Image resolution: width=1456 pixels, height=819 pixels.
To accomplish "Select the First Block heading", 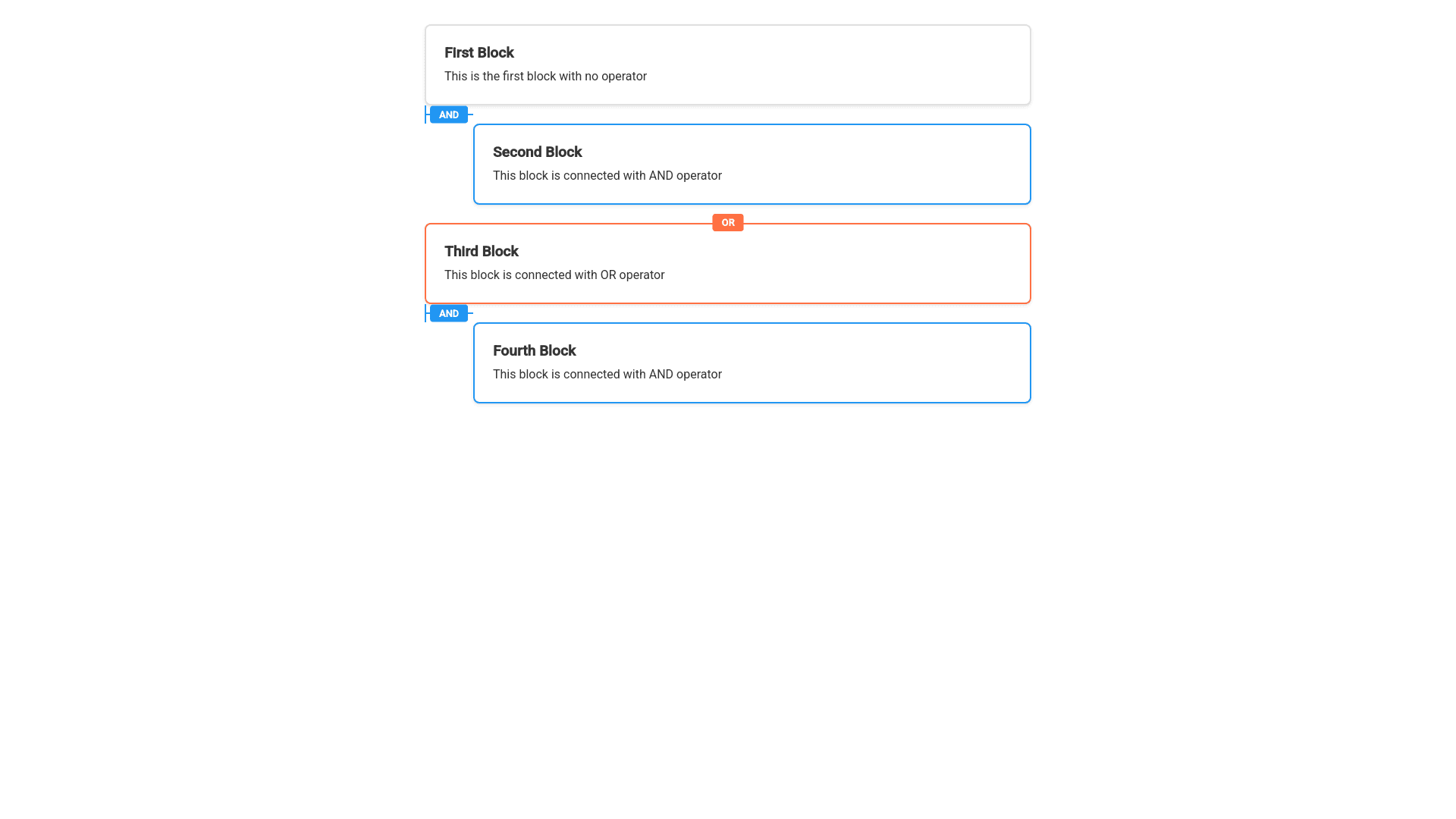I will 479,52.
